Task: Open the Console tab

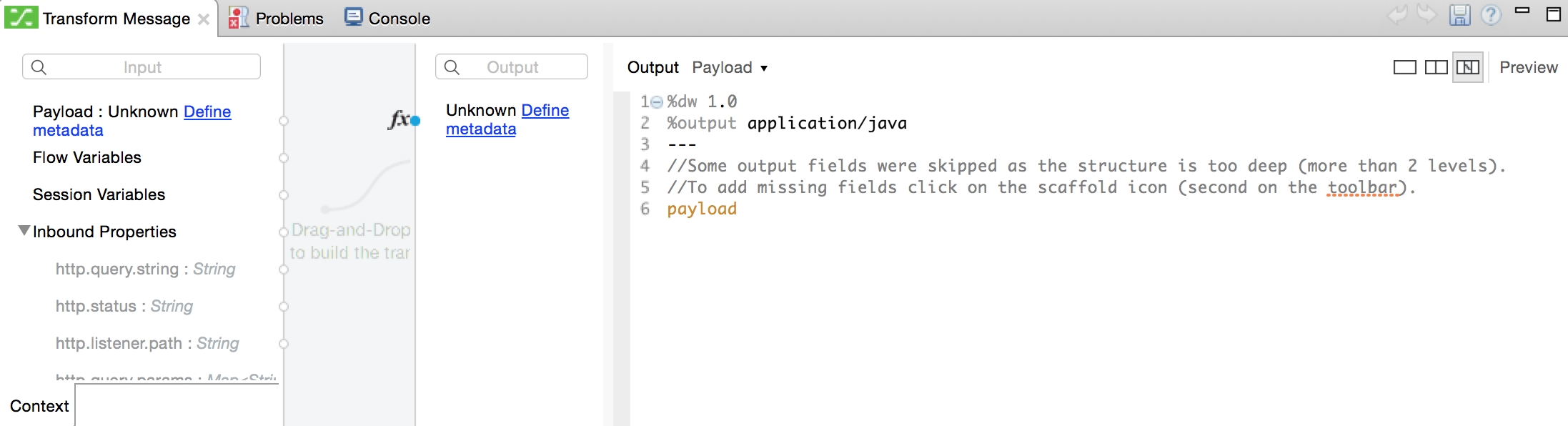Action: tap(399, 19)
